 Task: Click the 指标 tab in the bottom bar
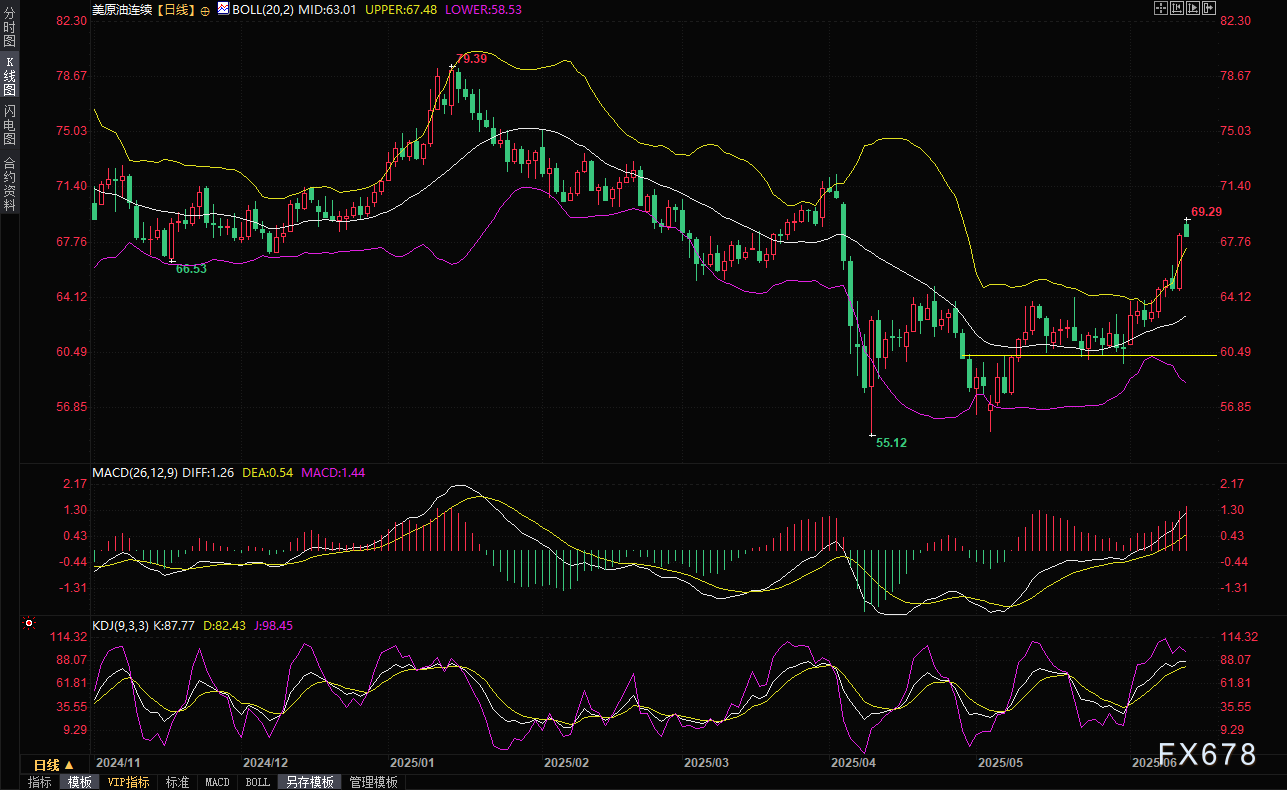click(40, 782)
